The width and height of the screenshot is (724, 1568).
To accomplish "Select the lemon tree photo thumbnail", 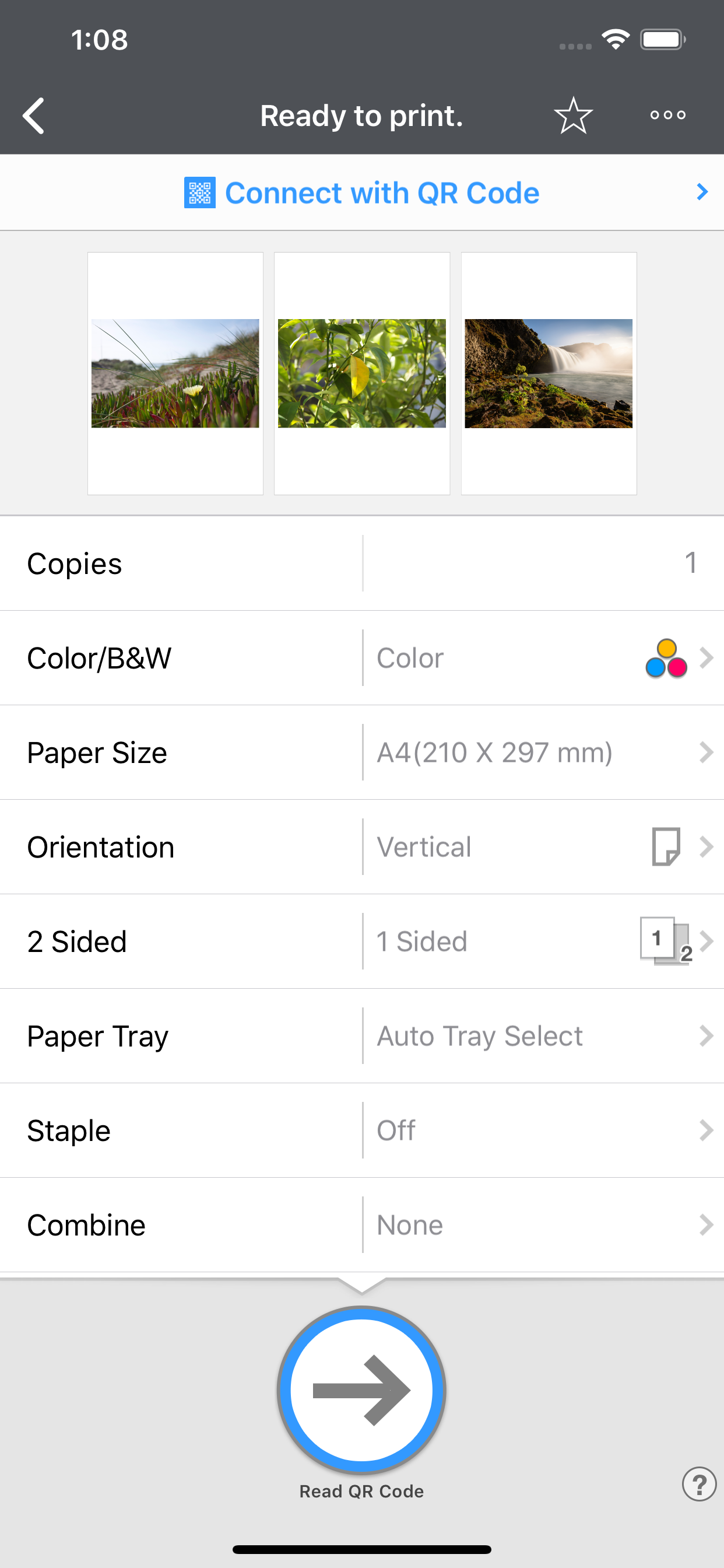I will 362,373.
